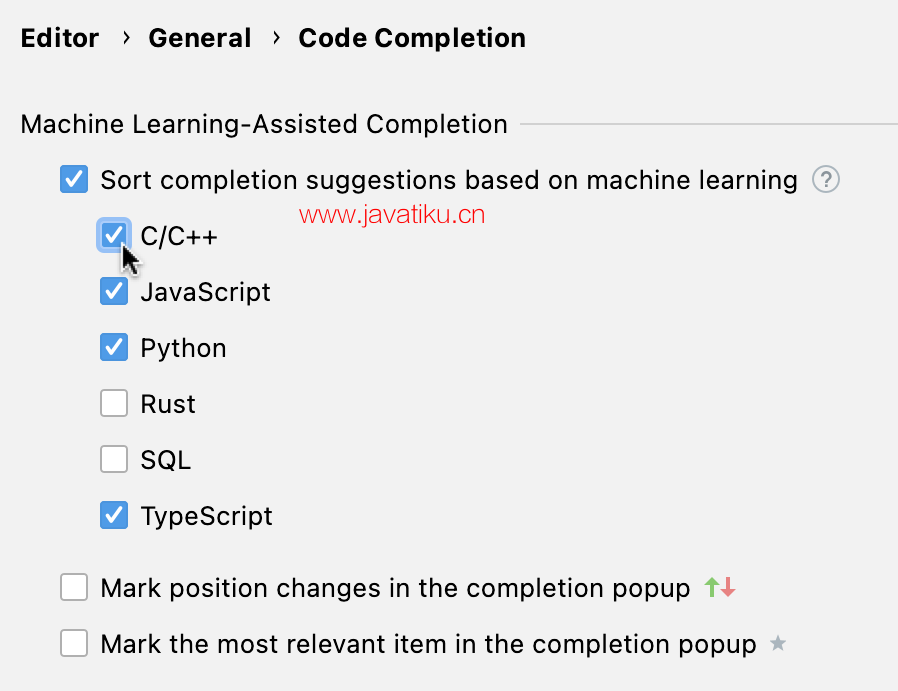This screenshot has height=691, width=898.
Task: Uncheck the C/C++ checkbox
Action: (x=114, y=236)
